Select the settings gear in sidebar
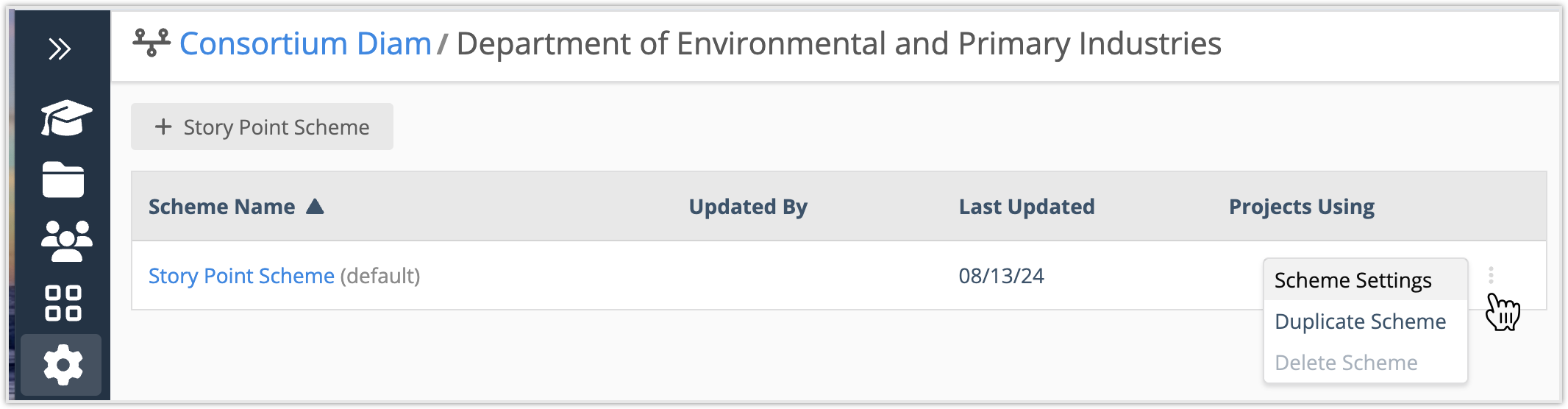Image resolution: width=1568 pixels, height=409 pixels. click(x=63, y=365)
